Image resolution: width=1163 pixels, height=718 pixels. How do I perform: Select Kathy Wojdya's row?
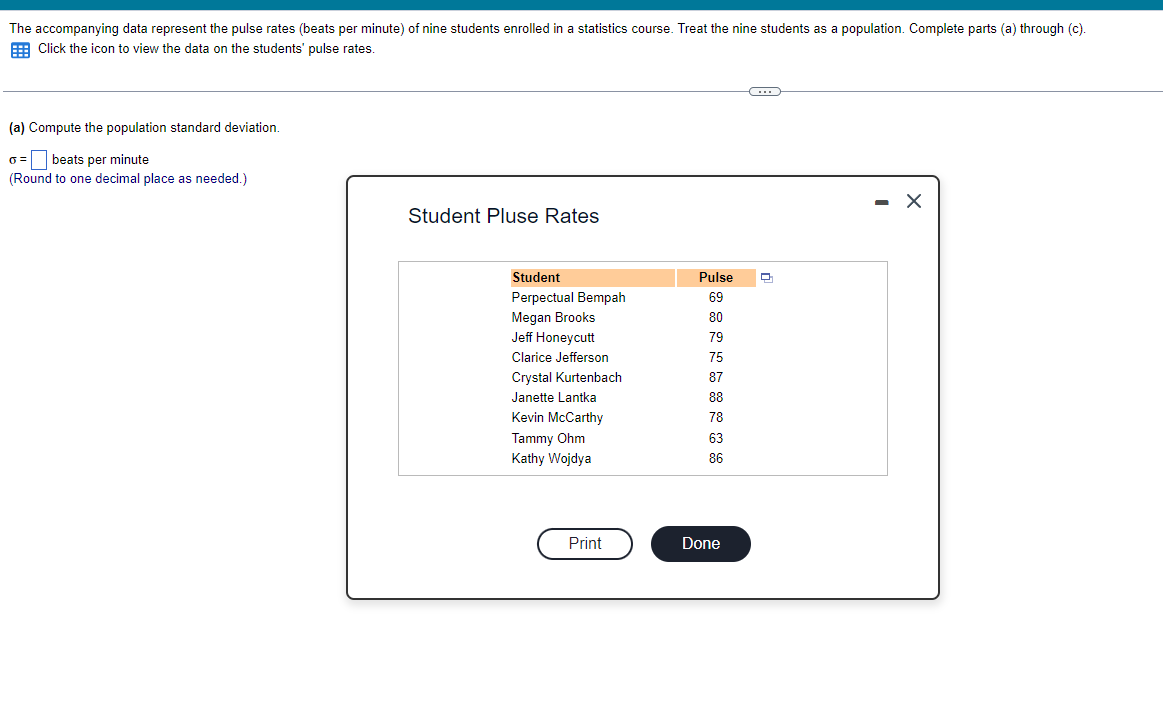pos(550,458)
